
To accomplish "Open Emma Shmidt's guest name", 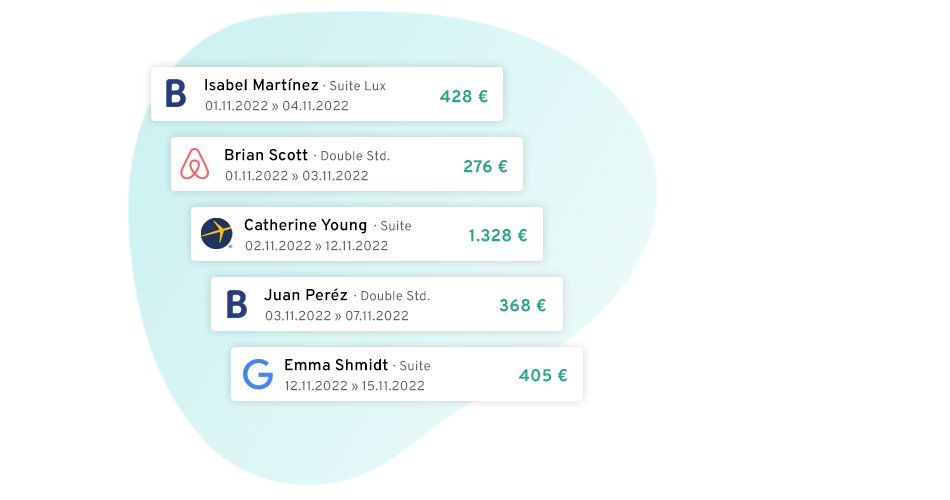I will [336, 365].
